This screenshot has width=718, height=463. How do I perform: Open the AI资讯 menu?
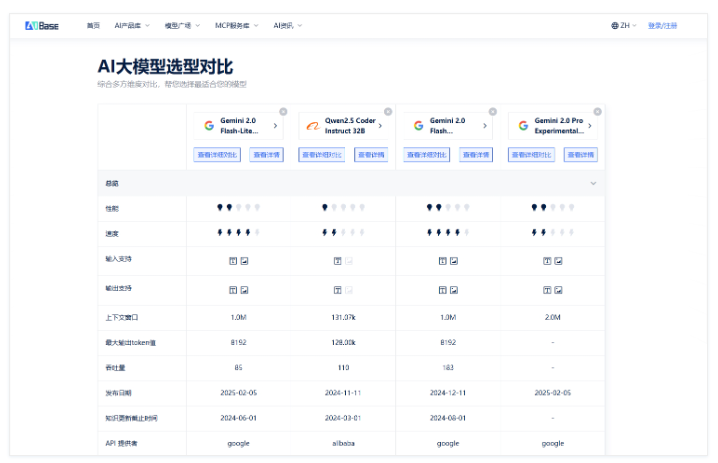283,26
